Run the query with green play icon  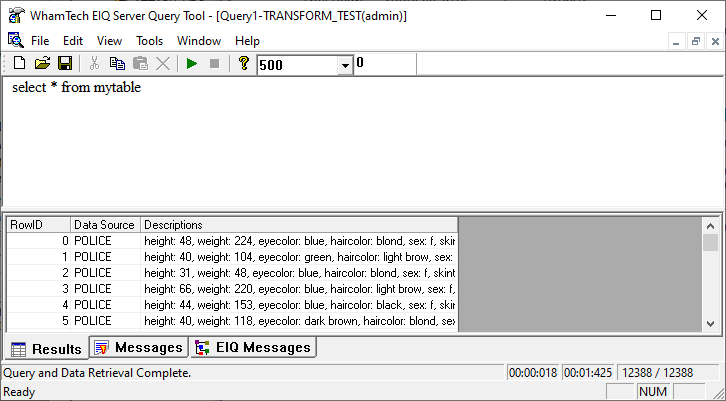pos(192,63)
